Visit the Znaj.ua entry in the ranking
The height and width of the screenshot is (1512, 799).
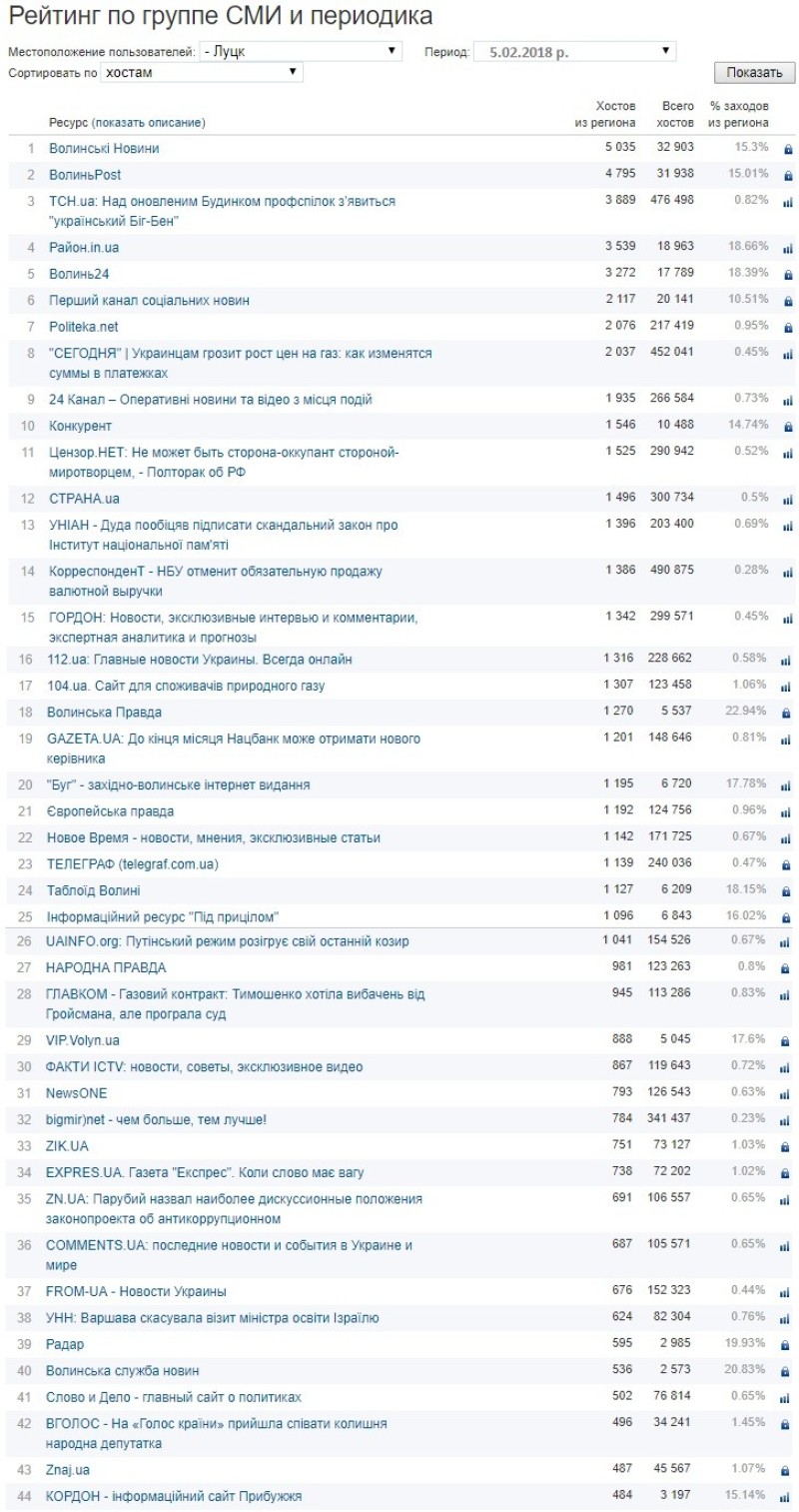pyautogui.click(x=68, y=1470)
